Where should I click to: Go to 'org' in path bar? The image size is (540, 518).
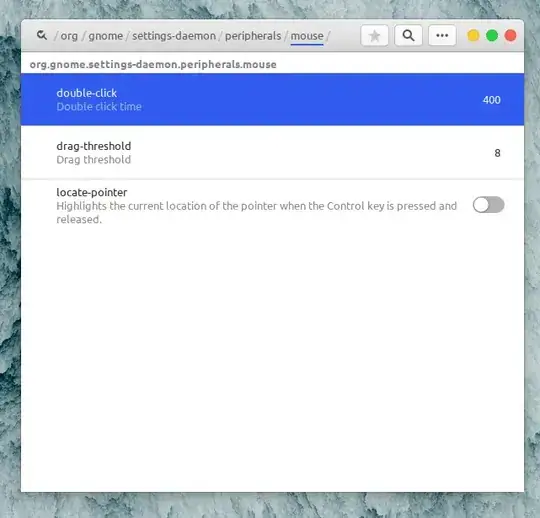click(69, 36)
